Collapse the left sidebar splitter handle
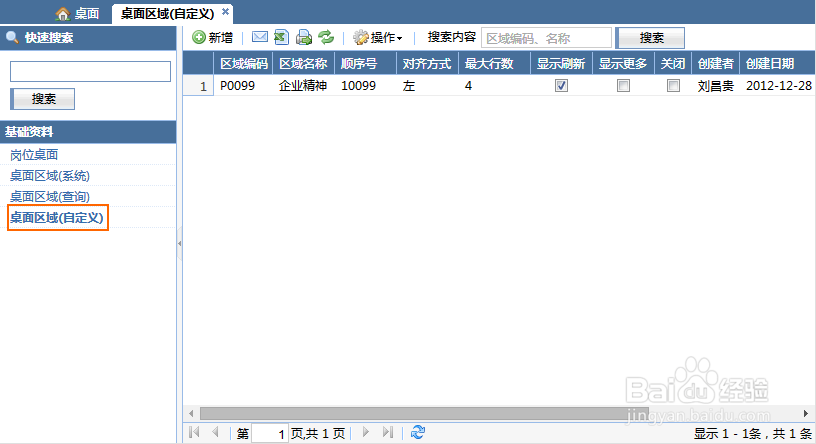The width and height of the screenshot is (816, 444). 180,243
